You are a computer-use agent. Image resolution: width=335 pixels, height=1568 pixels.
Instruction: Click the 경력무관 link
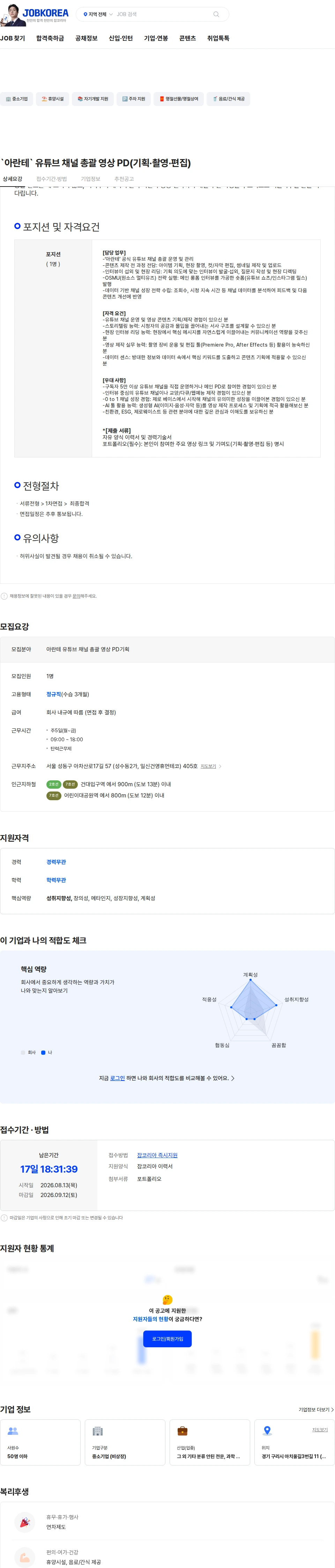56,862
